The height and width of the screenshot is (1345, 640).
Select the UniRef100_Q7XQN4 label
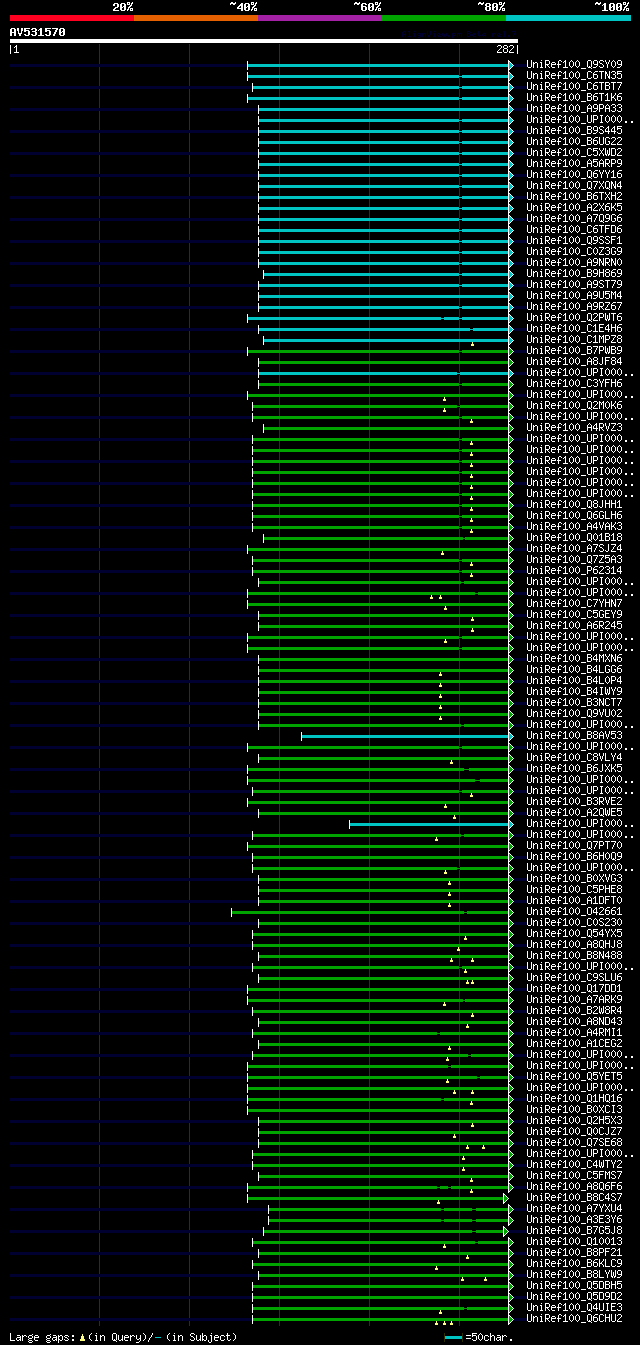[x=574, y=185]
